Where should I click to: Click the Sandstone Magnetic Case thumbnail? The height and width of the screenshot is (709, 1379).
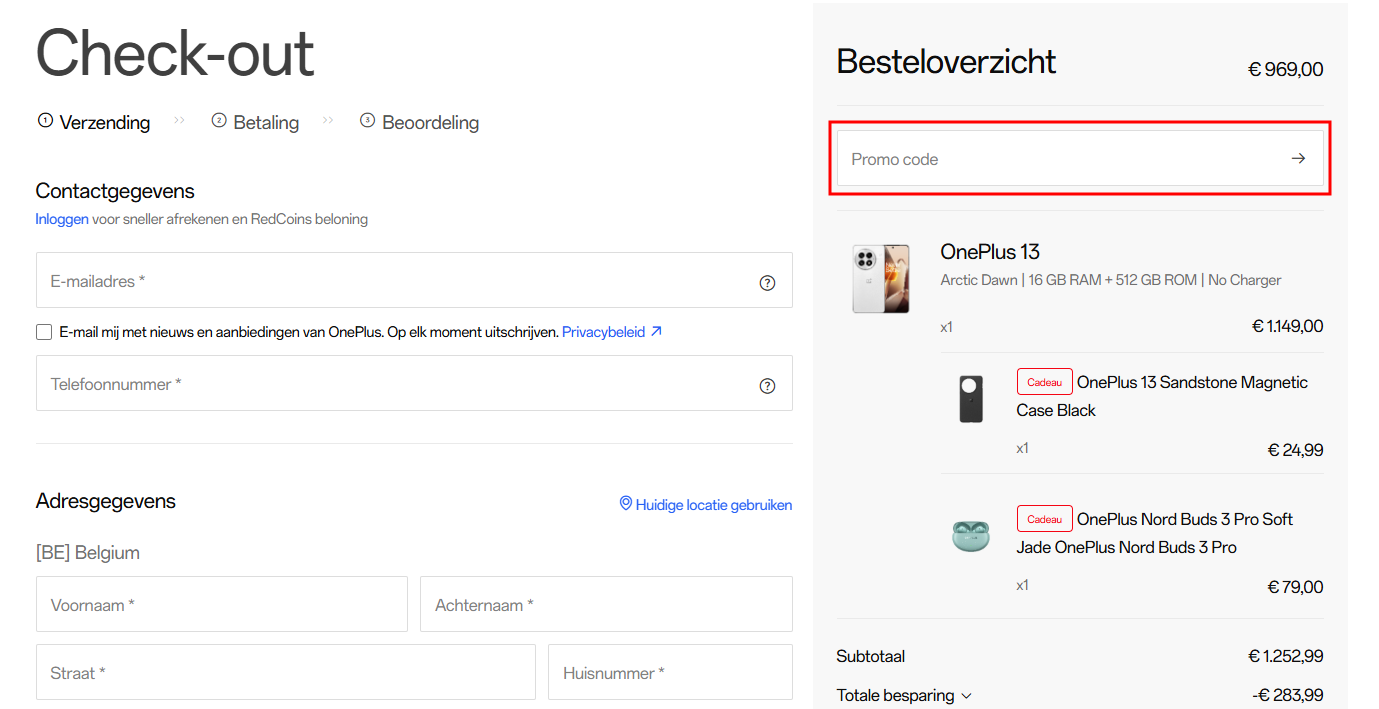pos(971,399)
